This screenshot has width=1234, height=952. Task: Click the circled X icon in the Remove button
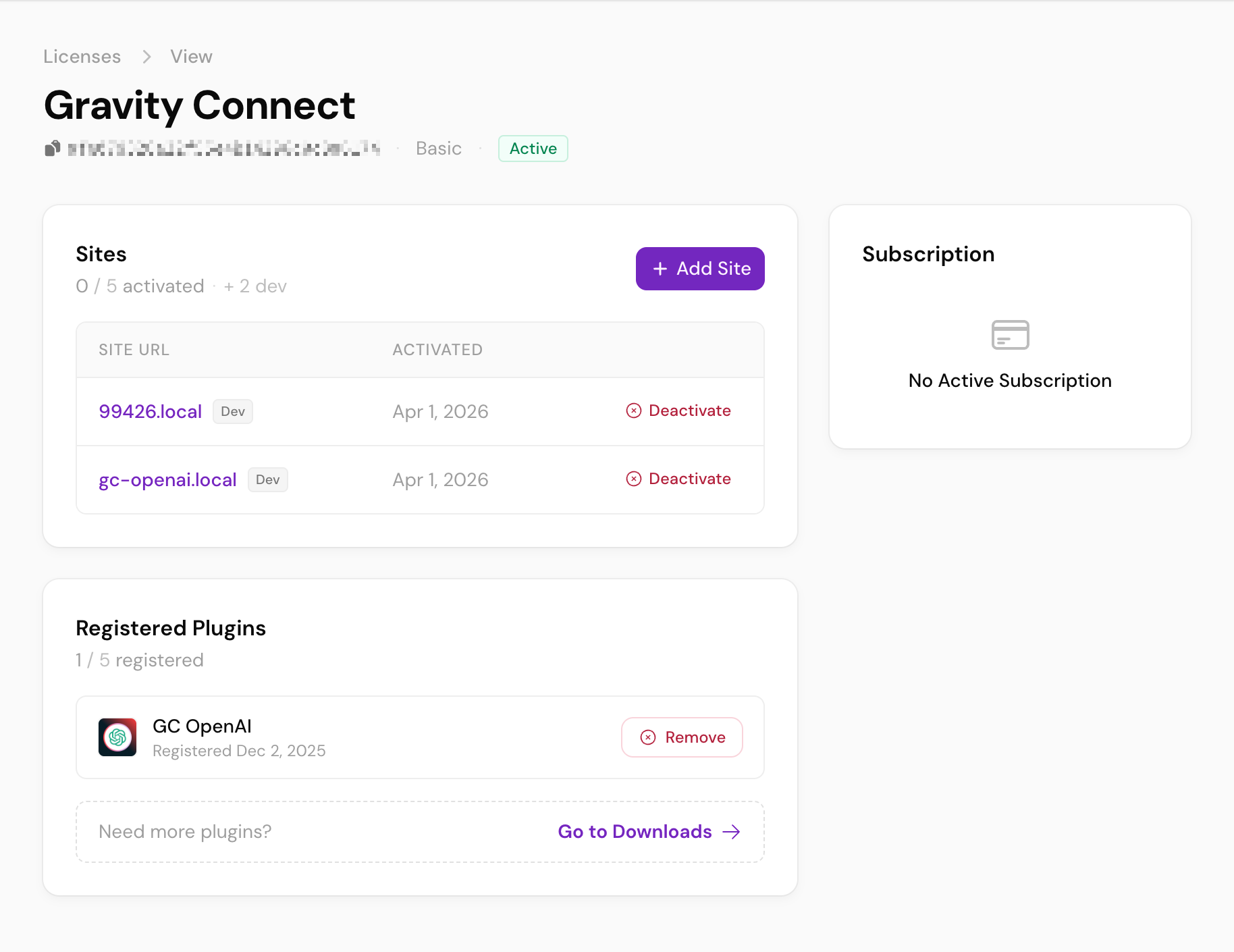(x=648, y=737)
